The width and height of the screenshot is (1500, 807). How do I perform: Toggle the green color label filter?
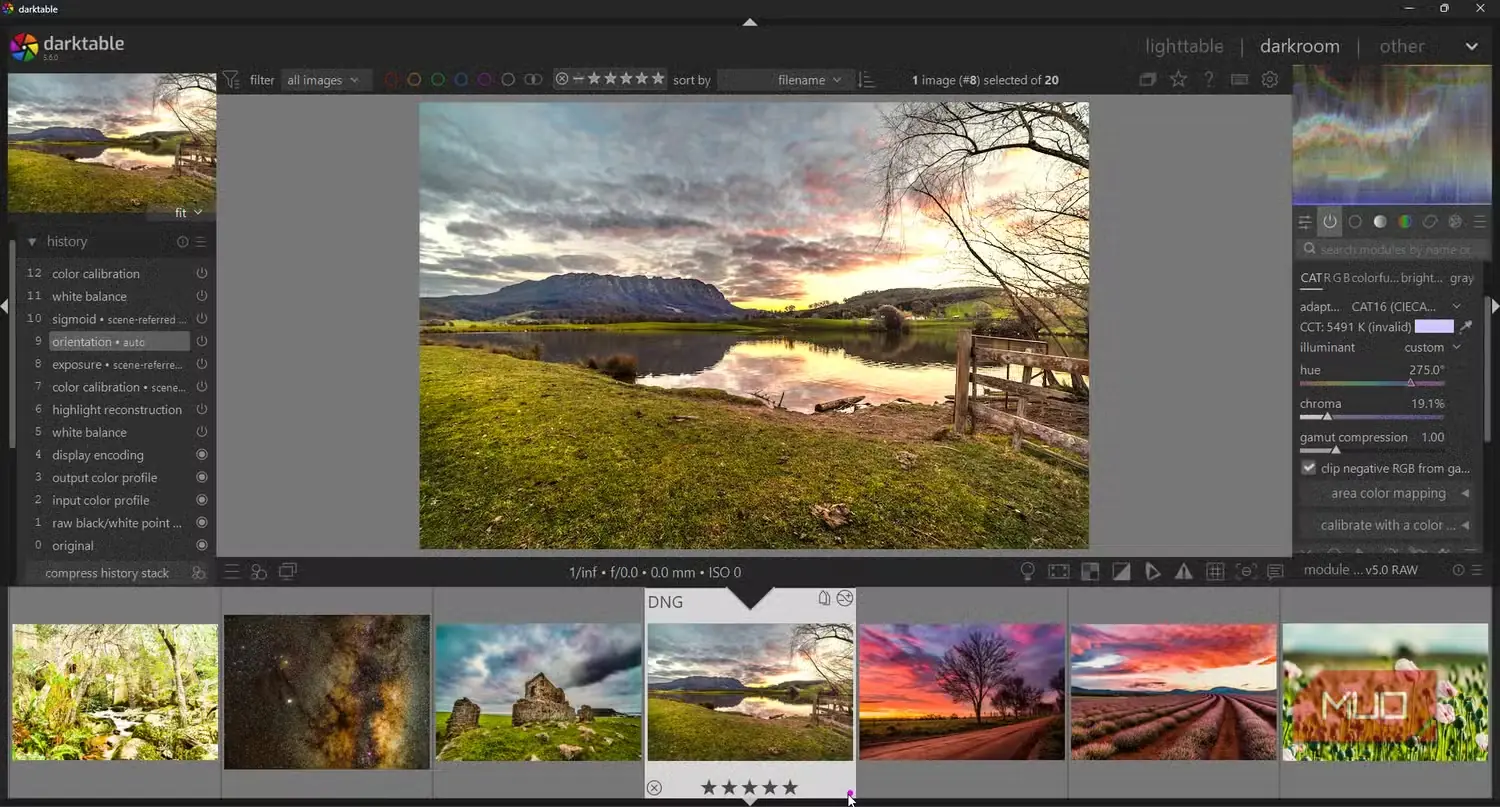tap(438, 80)
